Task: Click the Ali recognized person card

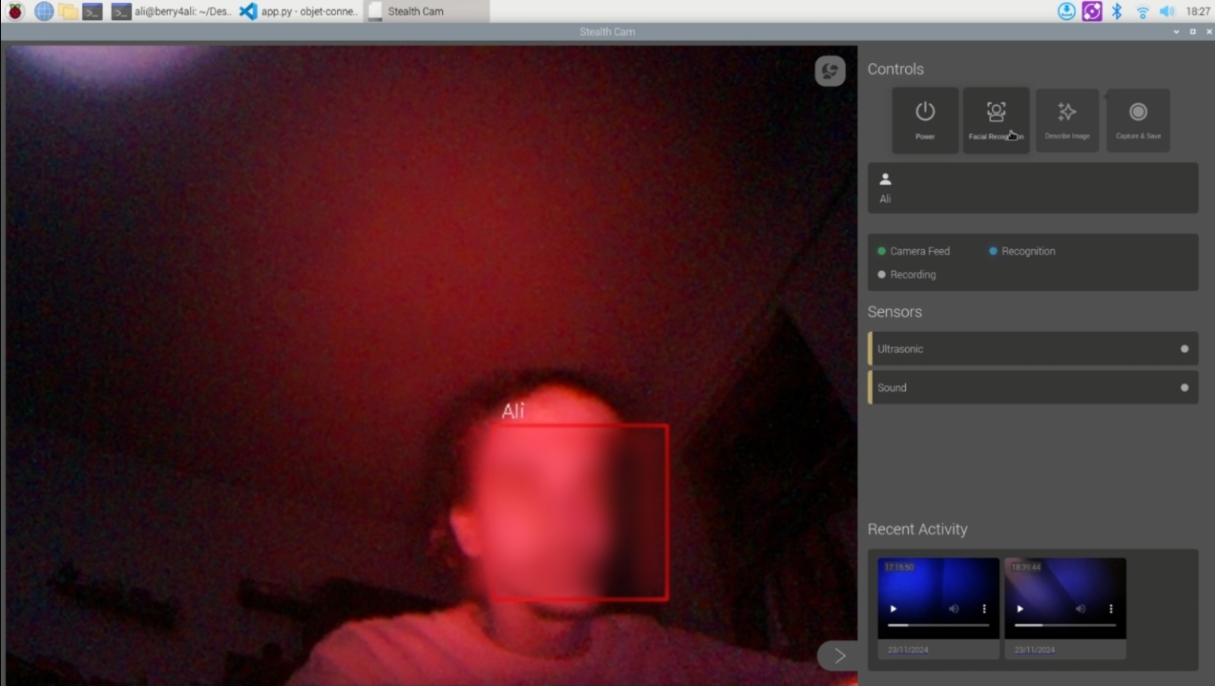Action: click(1032, 188)
